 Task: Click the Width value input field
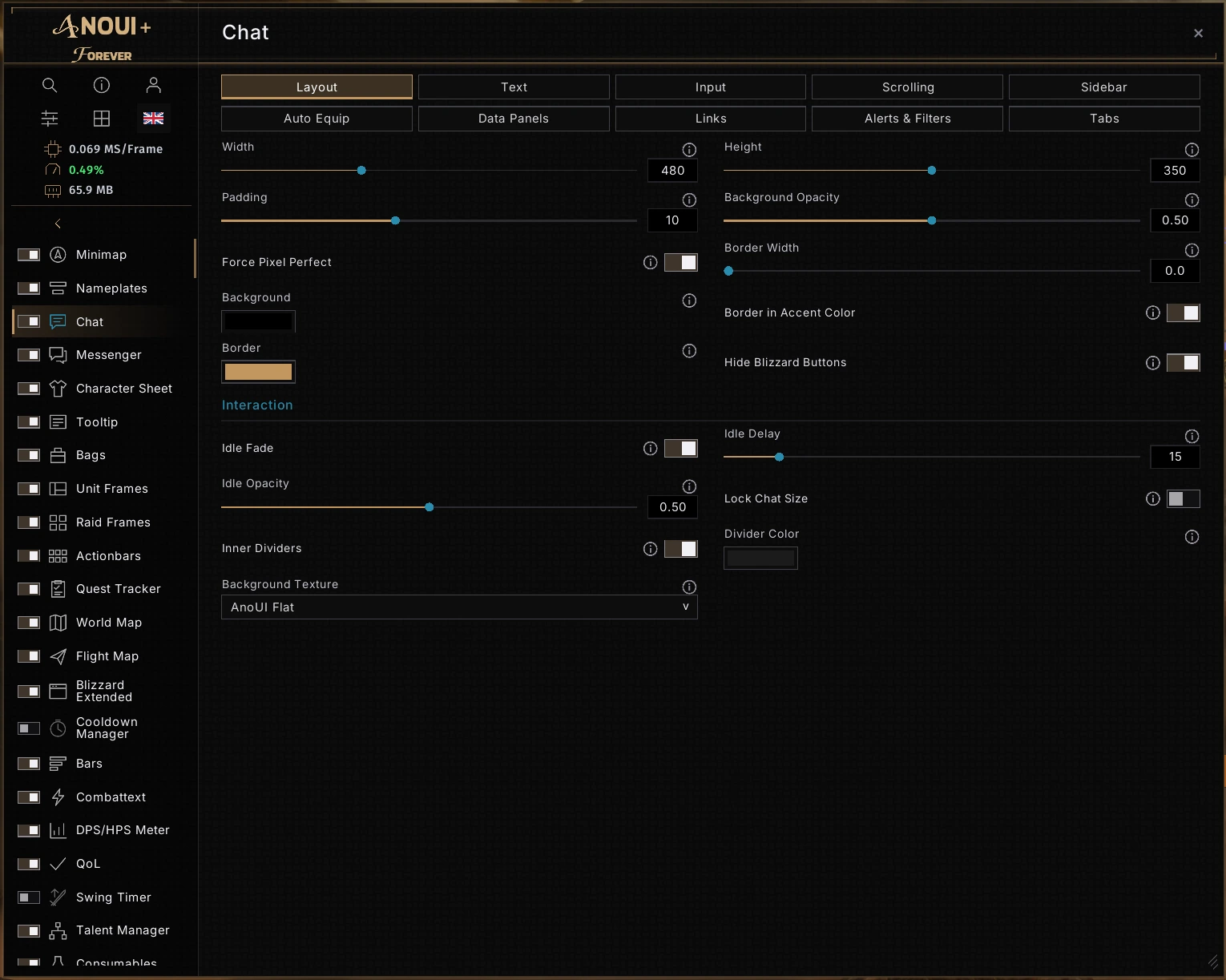coord(672,171)
